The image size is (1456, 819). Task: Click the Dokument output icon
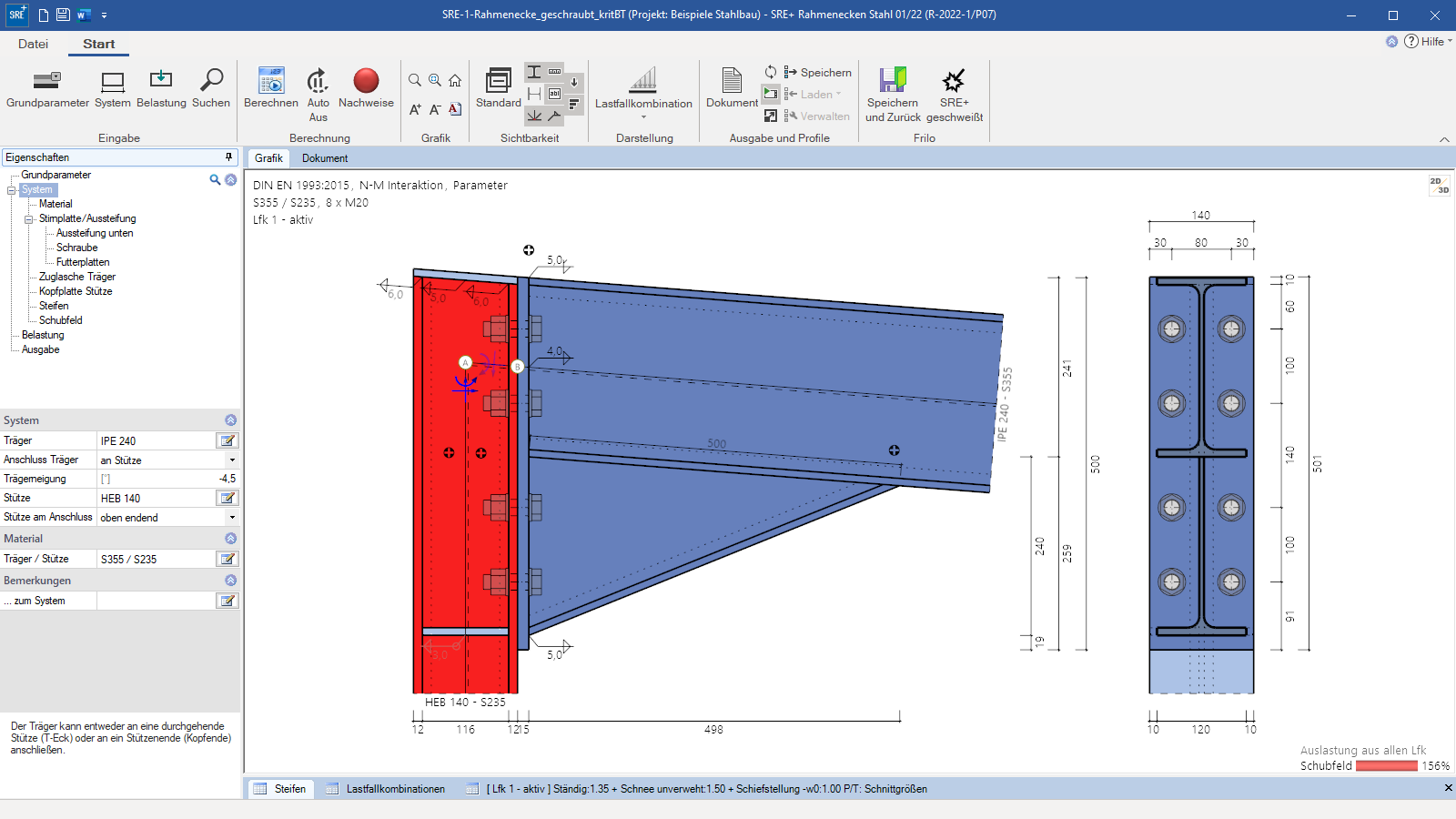pyautogui.click(x=732, y=80)
